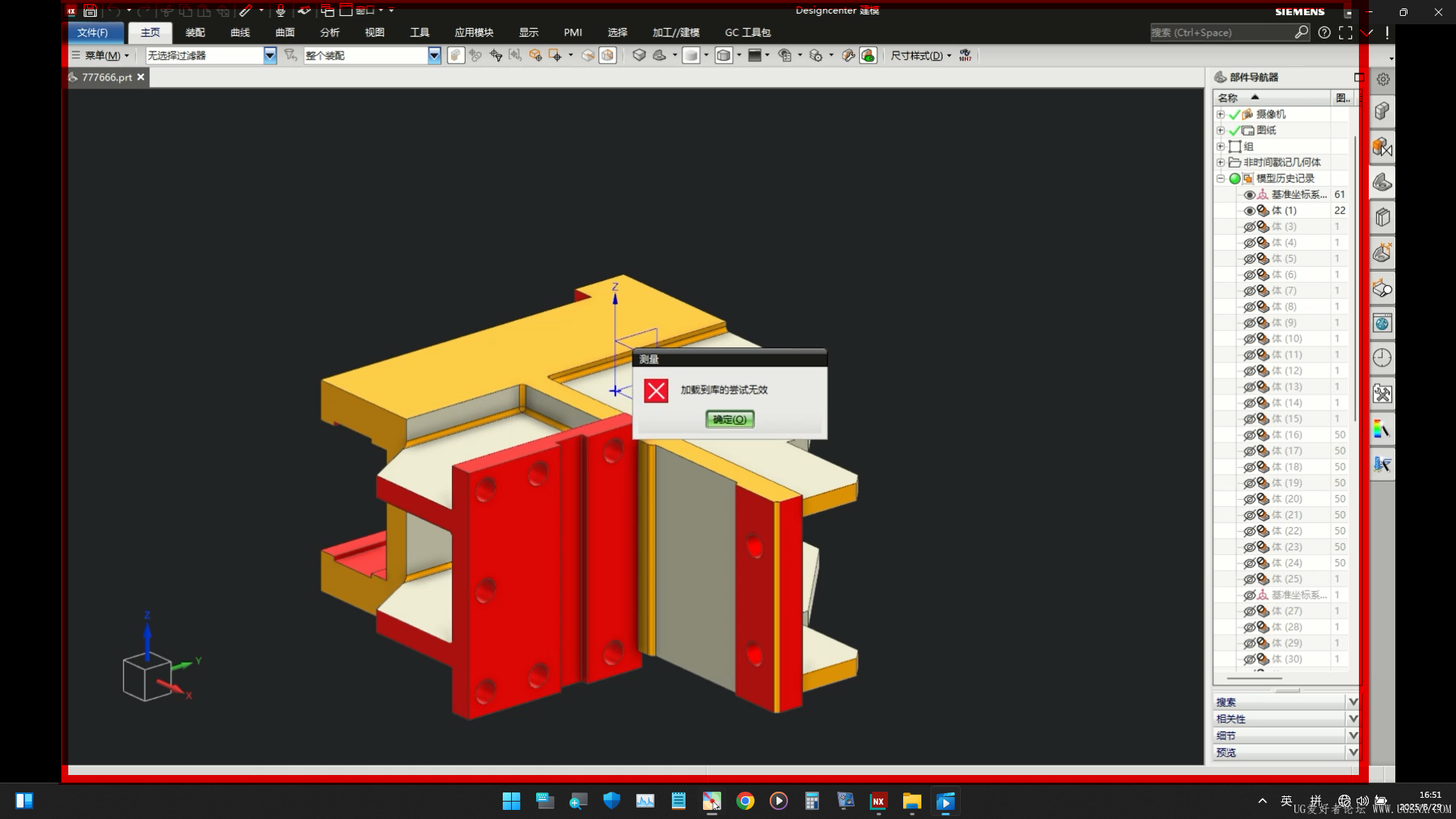Expand the 摄像机 tree node
1456x819 pixels.
pyautogui.click(x=1220, y=115)
